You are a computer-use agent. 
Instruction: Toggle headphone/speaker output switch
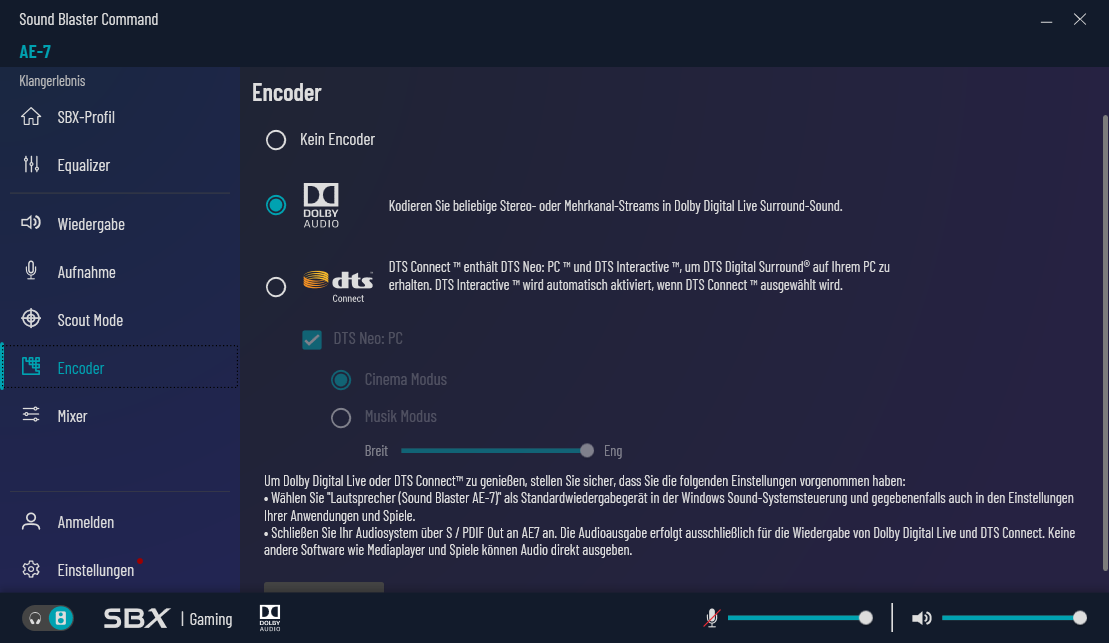click(48, 618)
